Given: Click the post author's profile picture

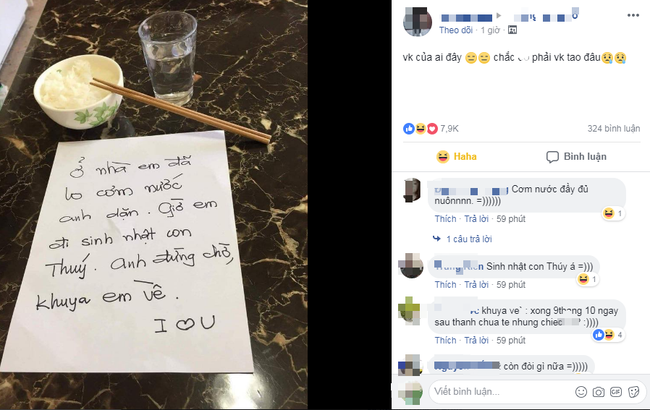Looking at the screenshot, I should pyautogui.click(x=417, y=22).
